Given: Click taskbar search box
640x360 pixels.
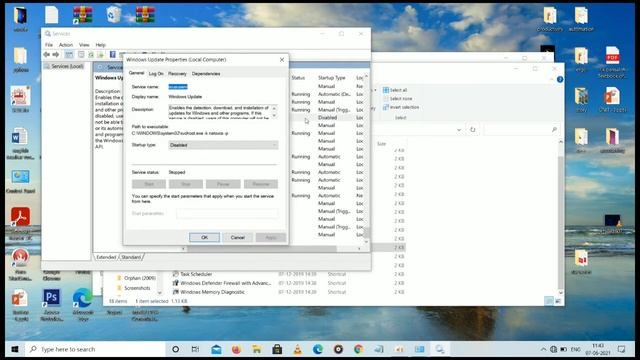Looking at the screenshot, I should 96,349.
